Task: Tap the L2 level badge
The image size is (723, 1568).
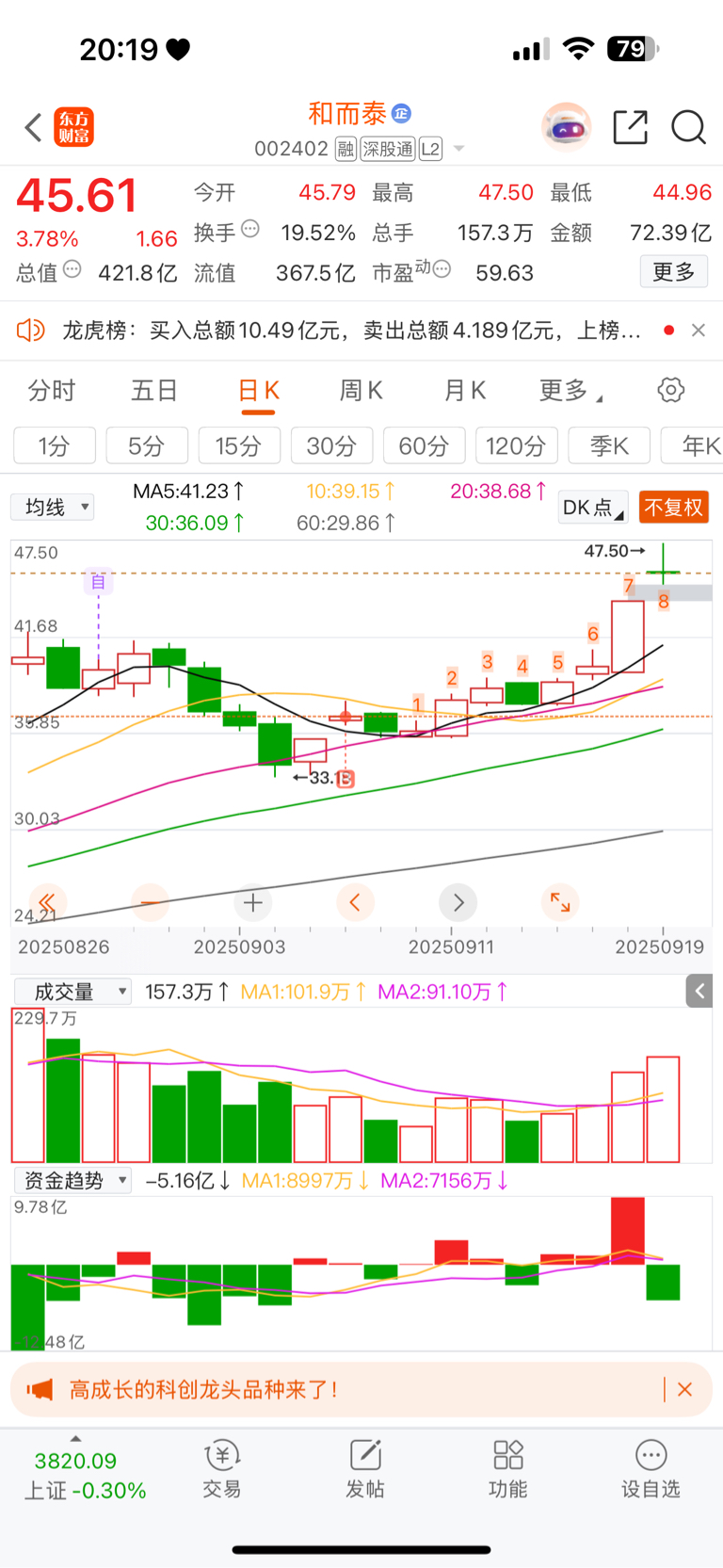Action: click(430, 149)
